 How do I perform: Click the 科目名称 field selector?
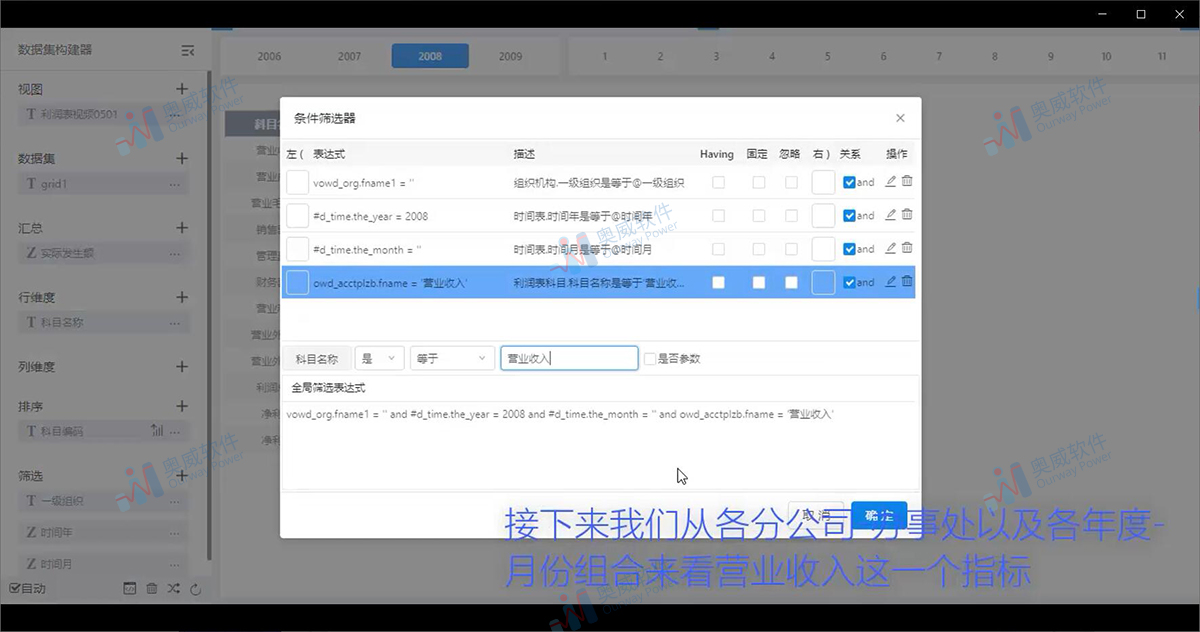tap(316, 358)
